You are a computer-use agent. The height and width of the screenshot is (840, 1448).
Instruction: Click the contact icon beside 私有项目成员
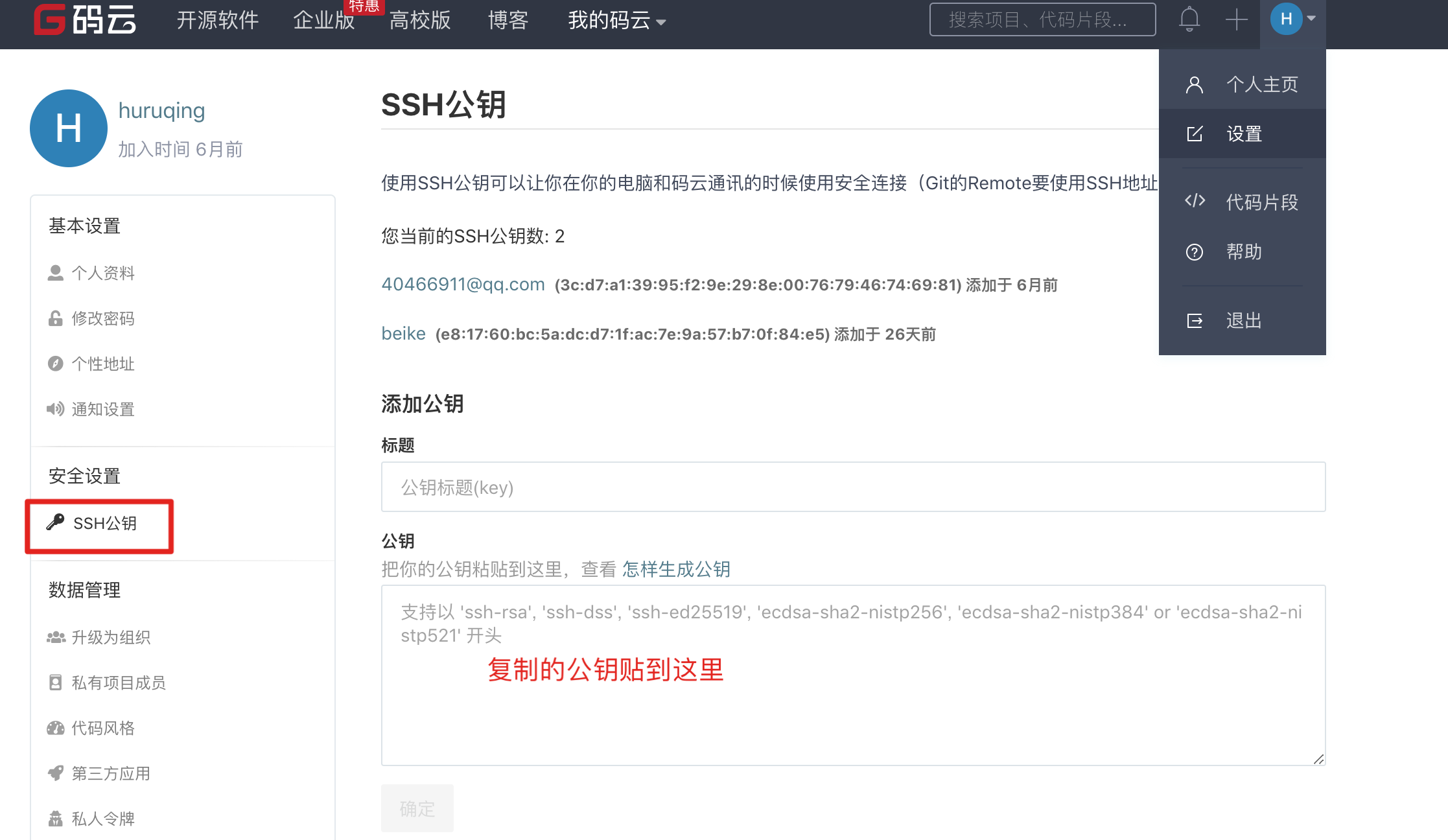(x=56, y=682)
